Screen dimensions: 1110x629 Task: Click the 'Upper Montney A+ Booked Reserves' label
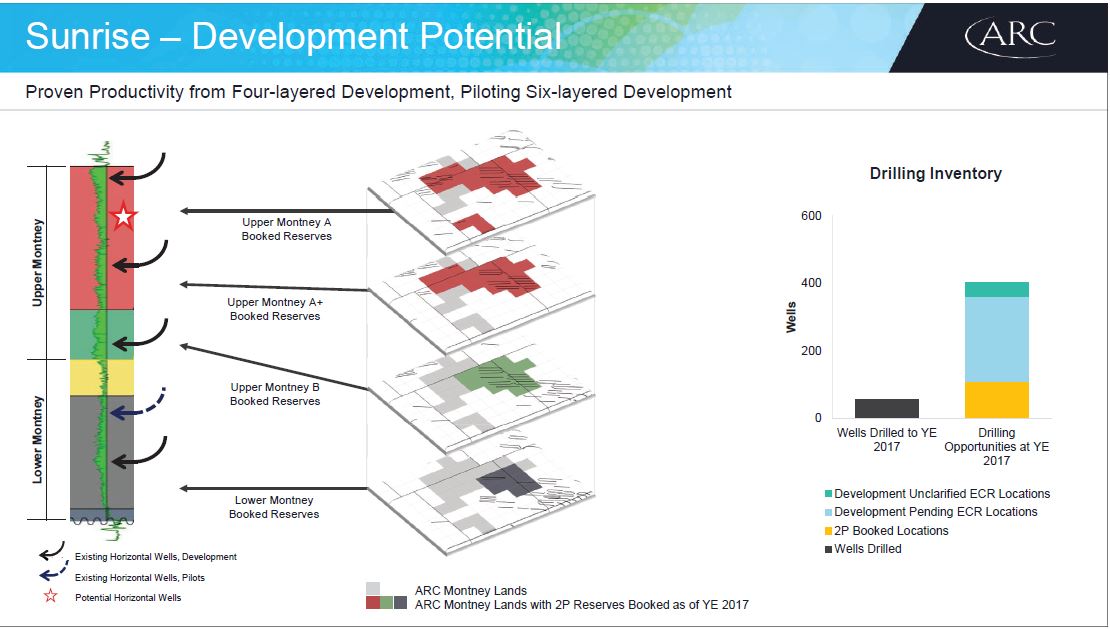[275, 309]
